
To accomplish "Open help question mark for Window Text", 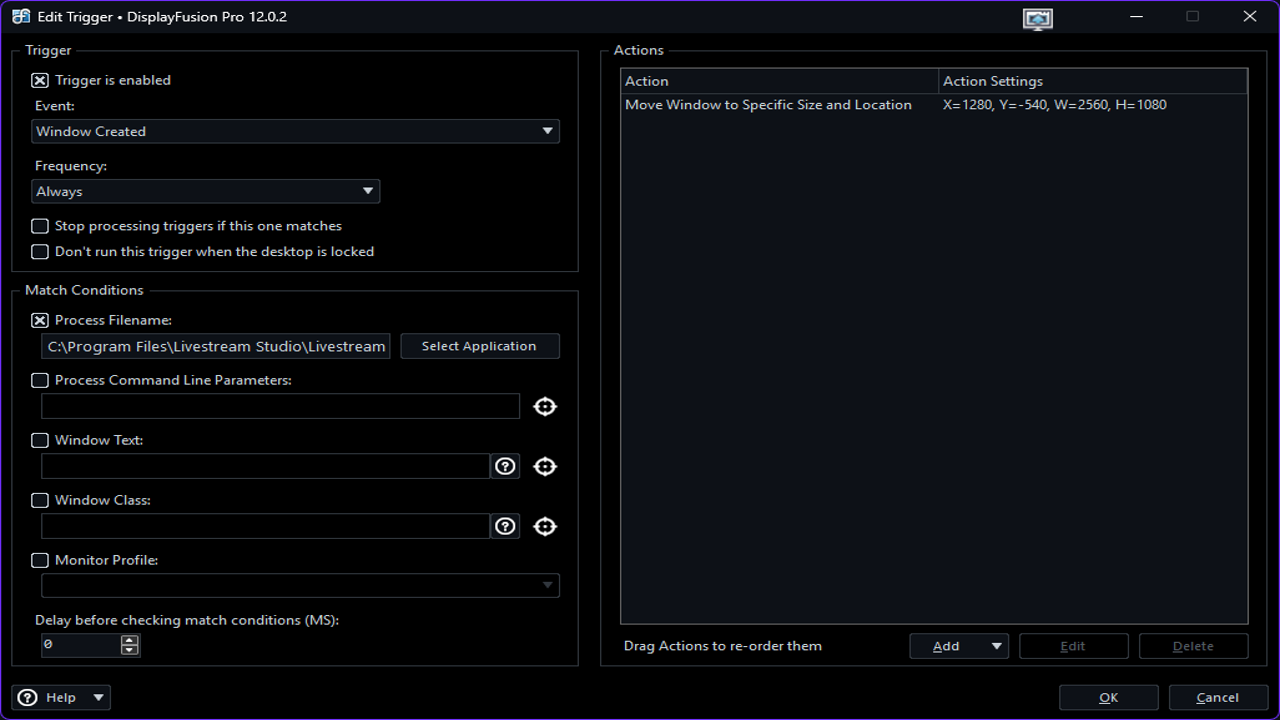I will pyautogui.click(x=506, y=466).
